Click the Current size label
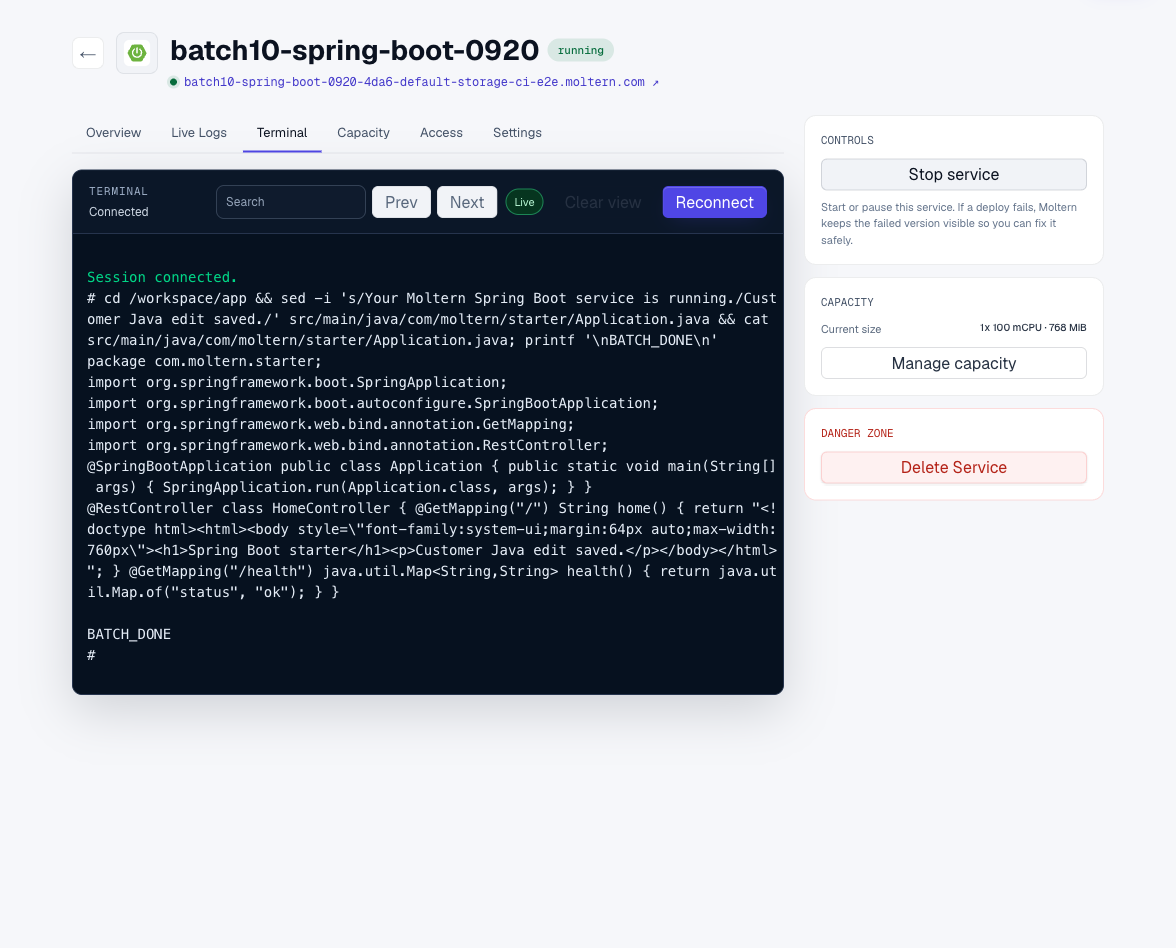Screen dimensions: 1176x948 click(x=850, y=329)
